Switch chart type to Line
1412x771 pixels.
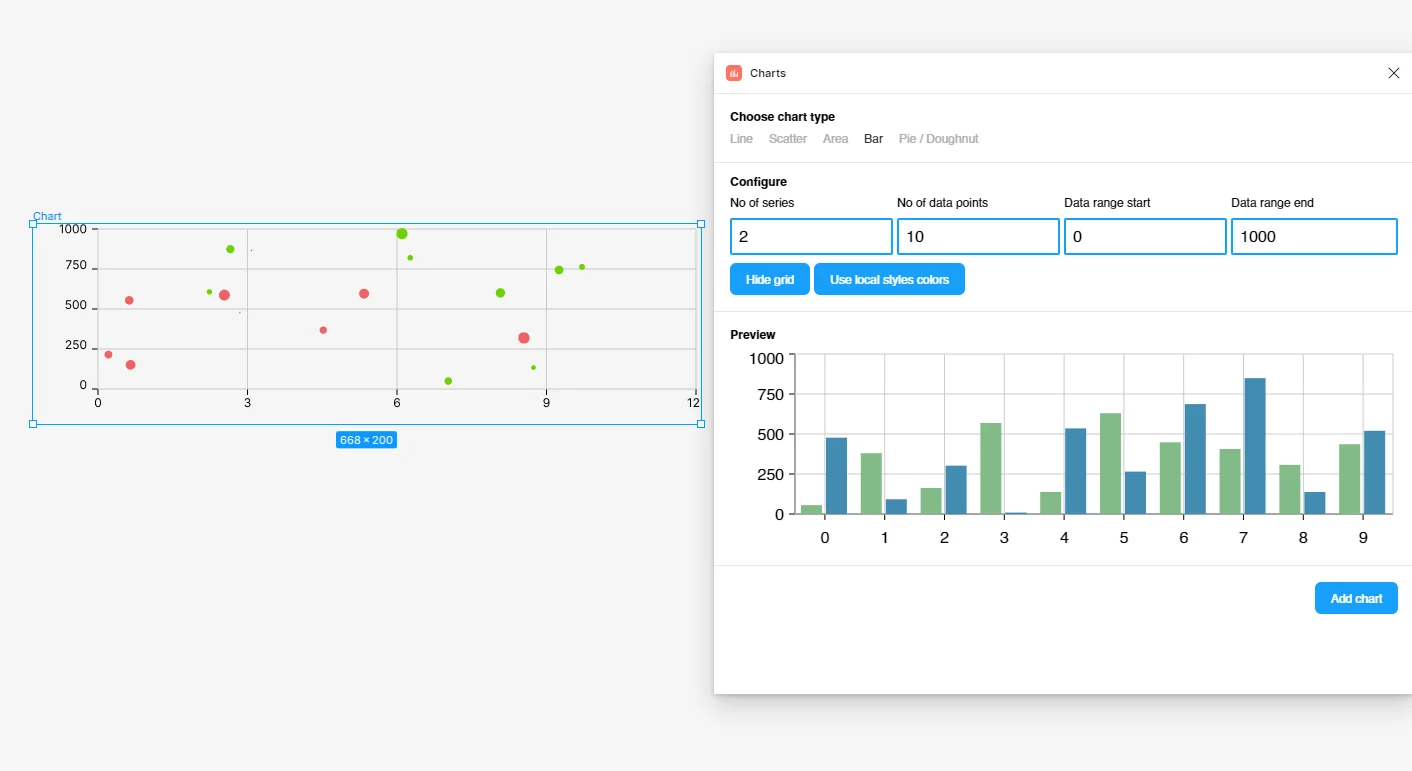coord(741,139)
